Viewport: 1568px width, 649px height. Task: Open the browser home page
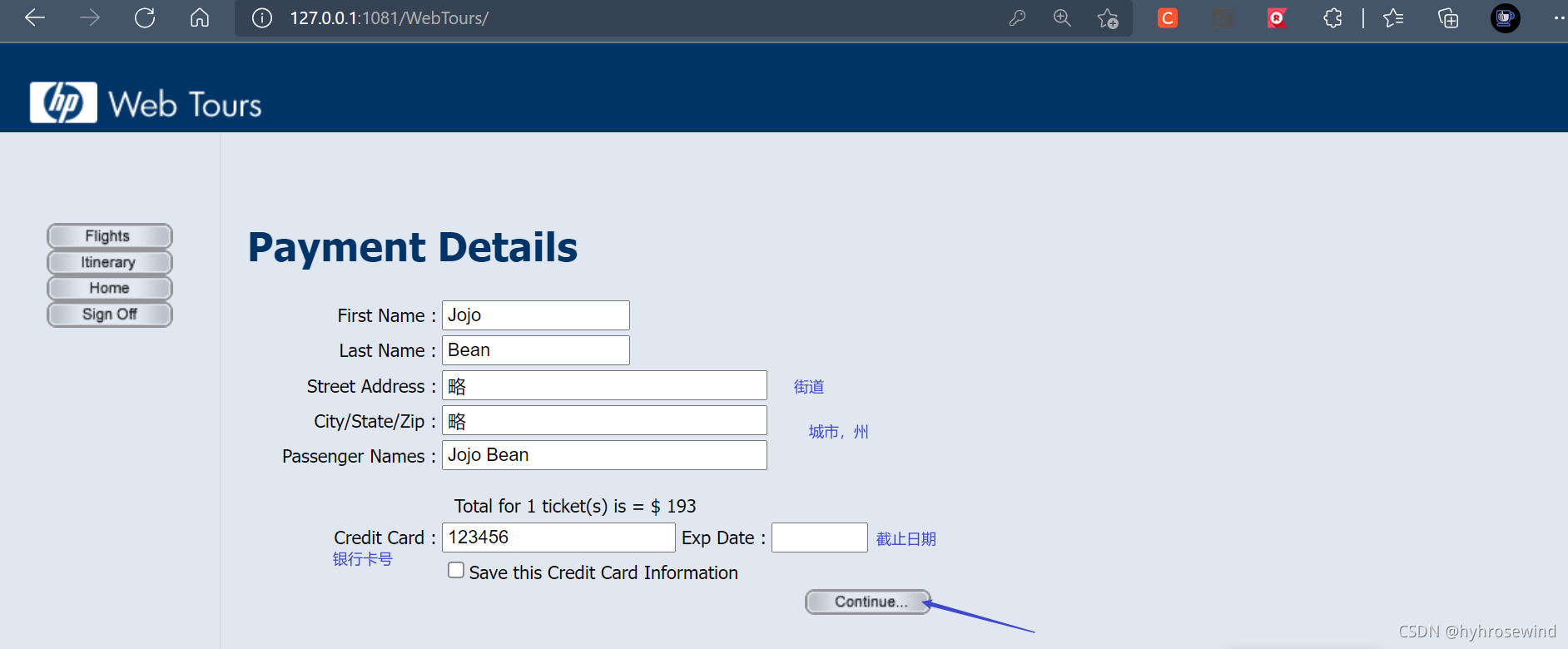(x=200, y=17)
